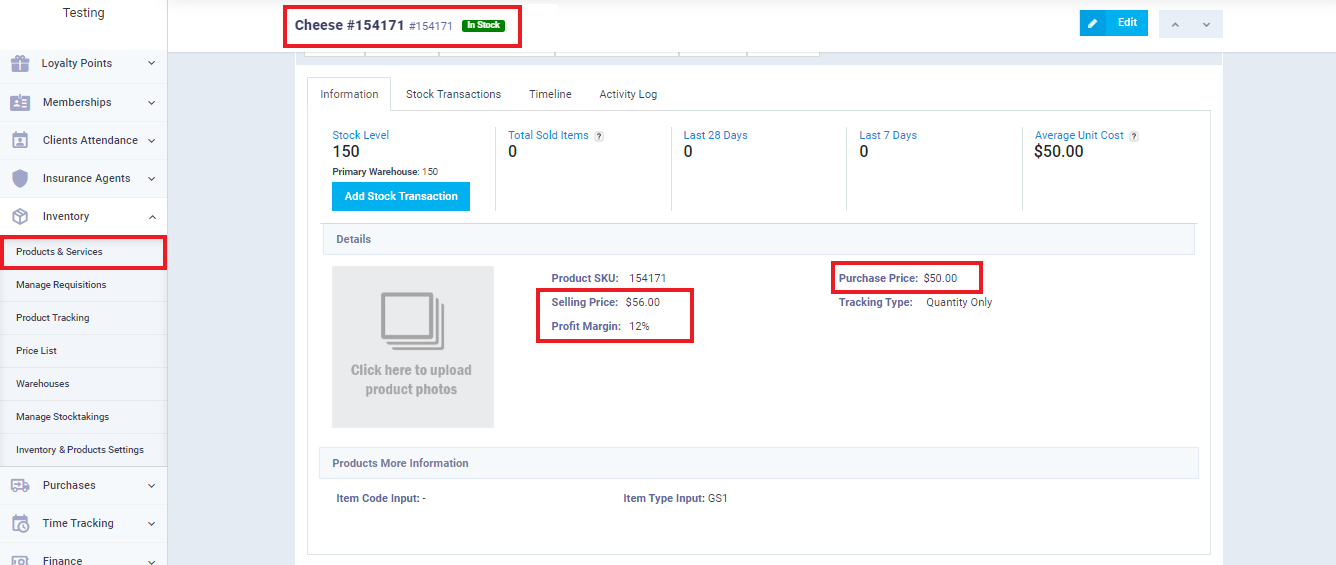
Task: Expand the Loyalty Points menu chevron
Action: [151, 64]
